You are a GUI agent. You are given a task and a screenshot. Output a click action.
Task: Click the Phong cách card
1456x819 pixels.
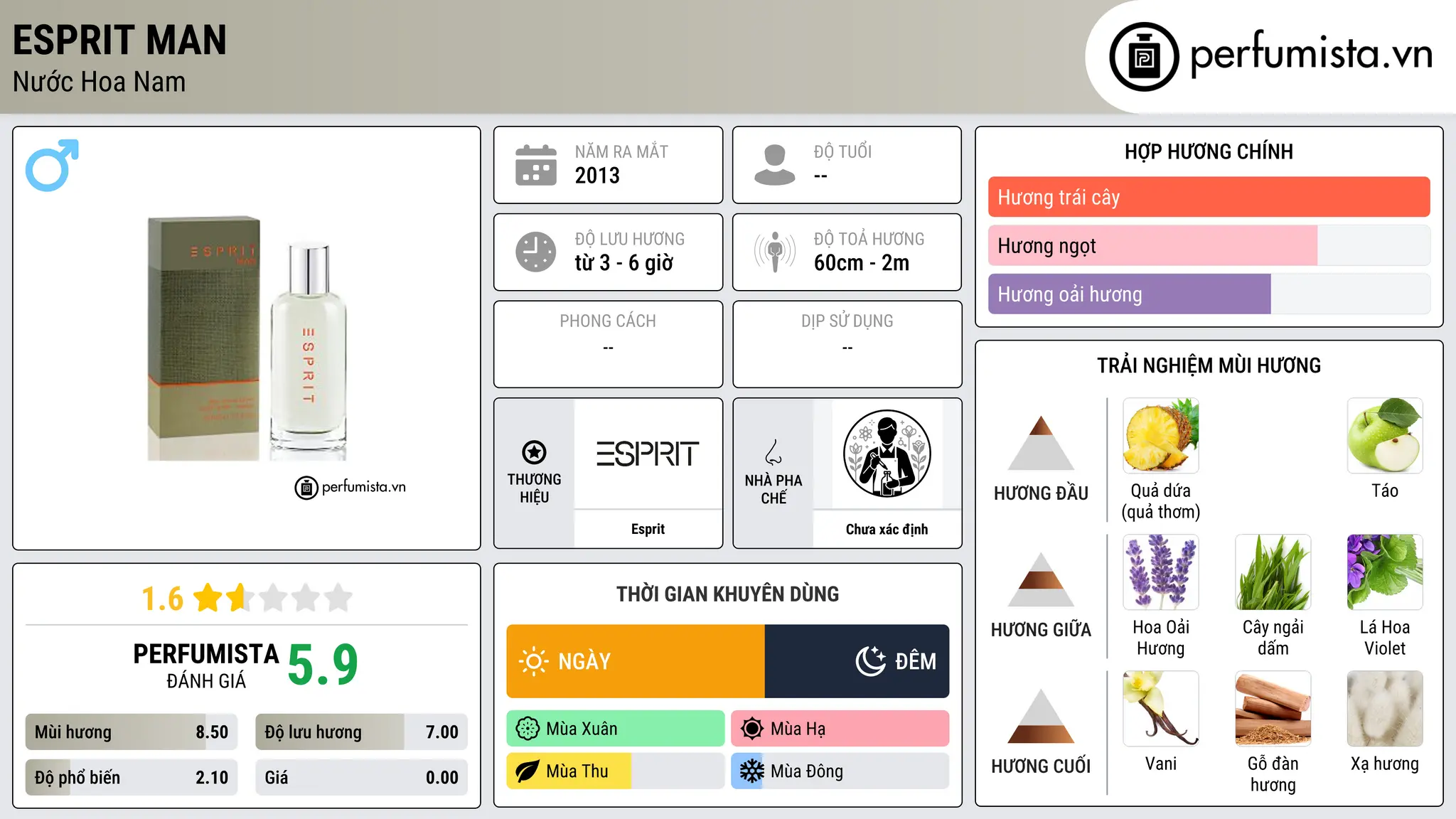(x=608, y=344)
